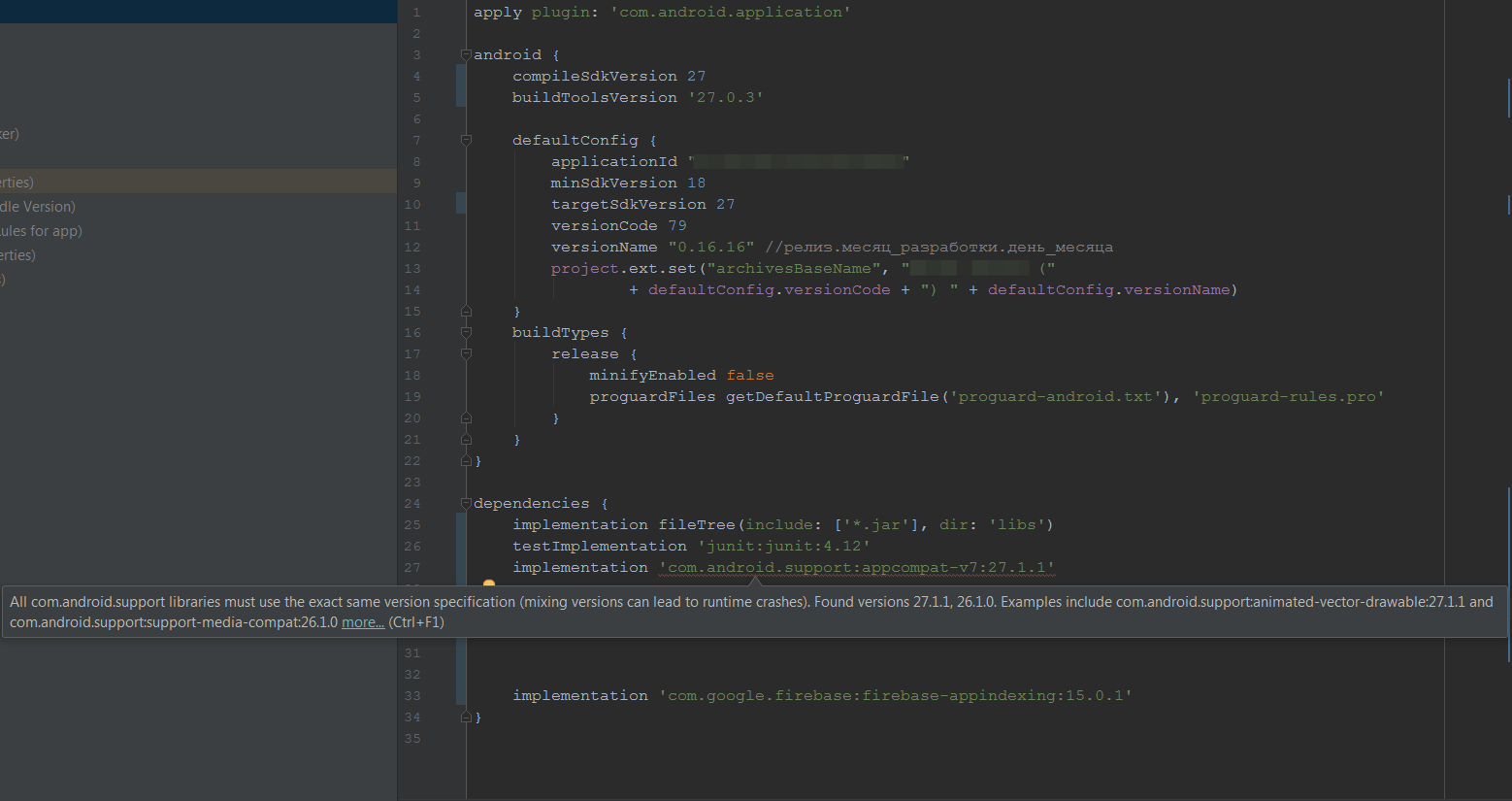Click line number 19 in the gutter
Viewport: 1512px width, 801px height.
412,397
